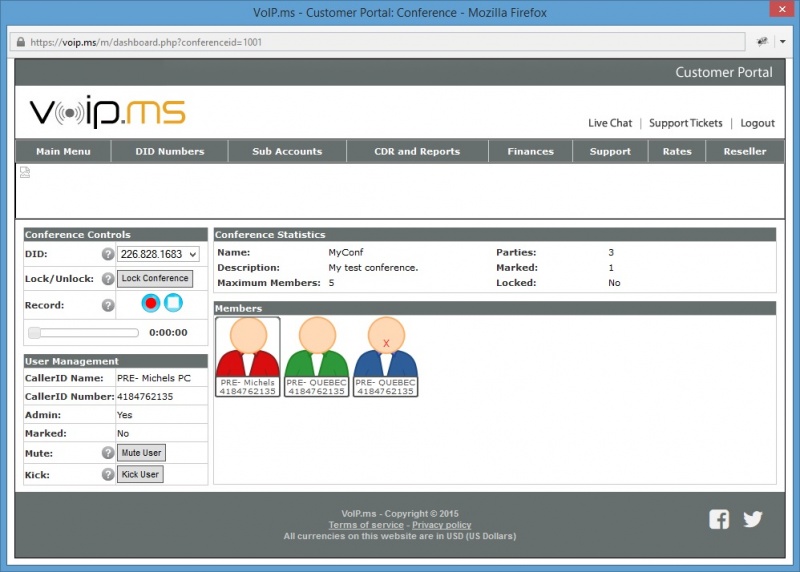Viewport: 800px width, 572px height.
Task: Click the address bar URL field
Action: (378, 42)
